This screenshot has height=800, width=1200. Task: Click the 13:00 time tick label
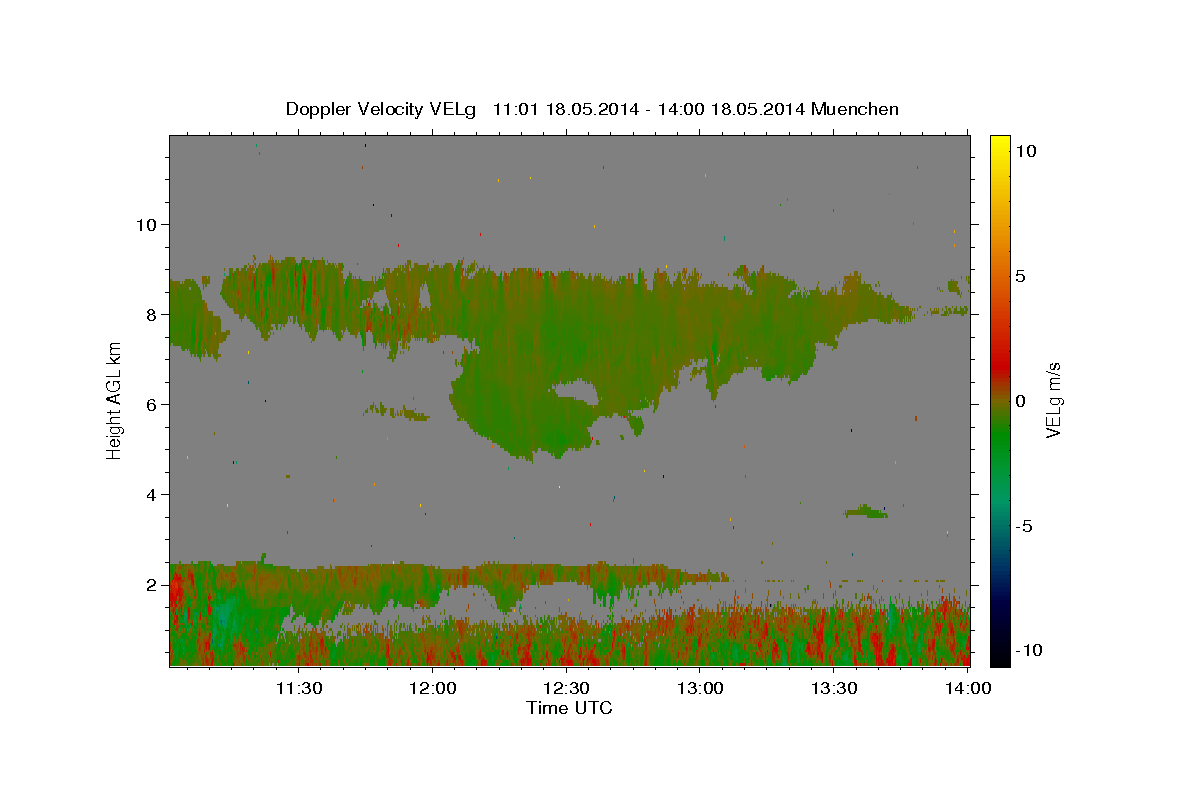[x=699, y=688]
